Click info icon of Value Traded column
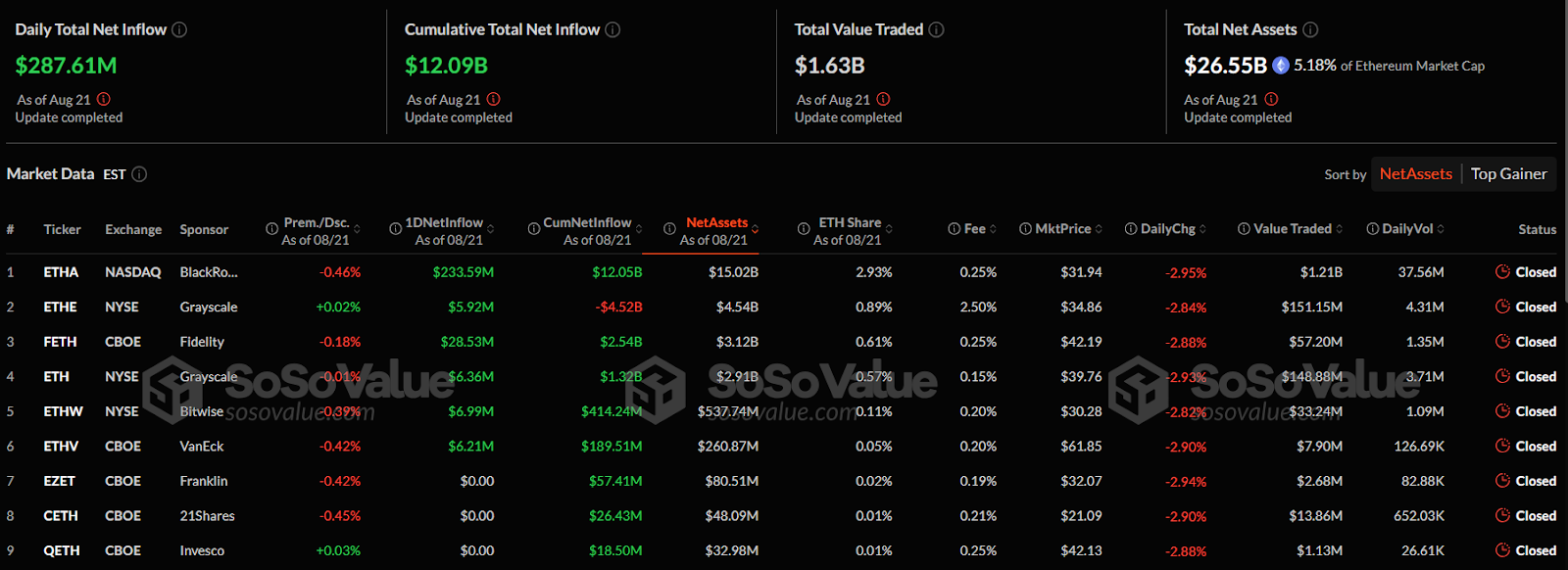Viewport: 1568px width, 570px height. [1244, 228]
